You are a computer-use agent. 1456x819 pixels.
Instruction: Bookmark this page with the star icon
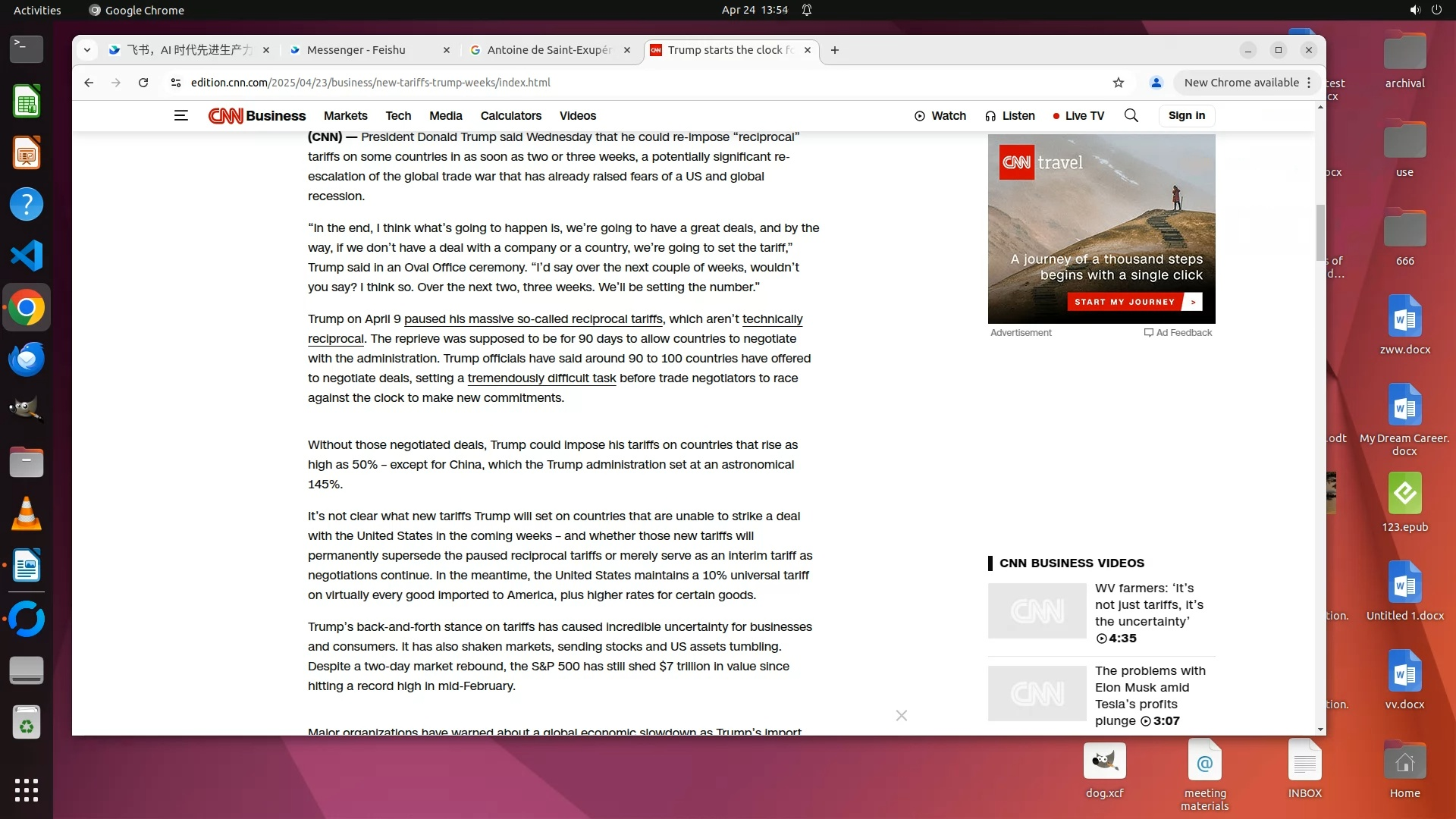pos(1118,83)
